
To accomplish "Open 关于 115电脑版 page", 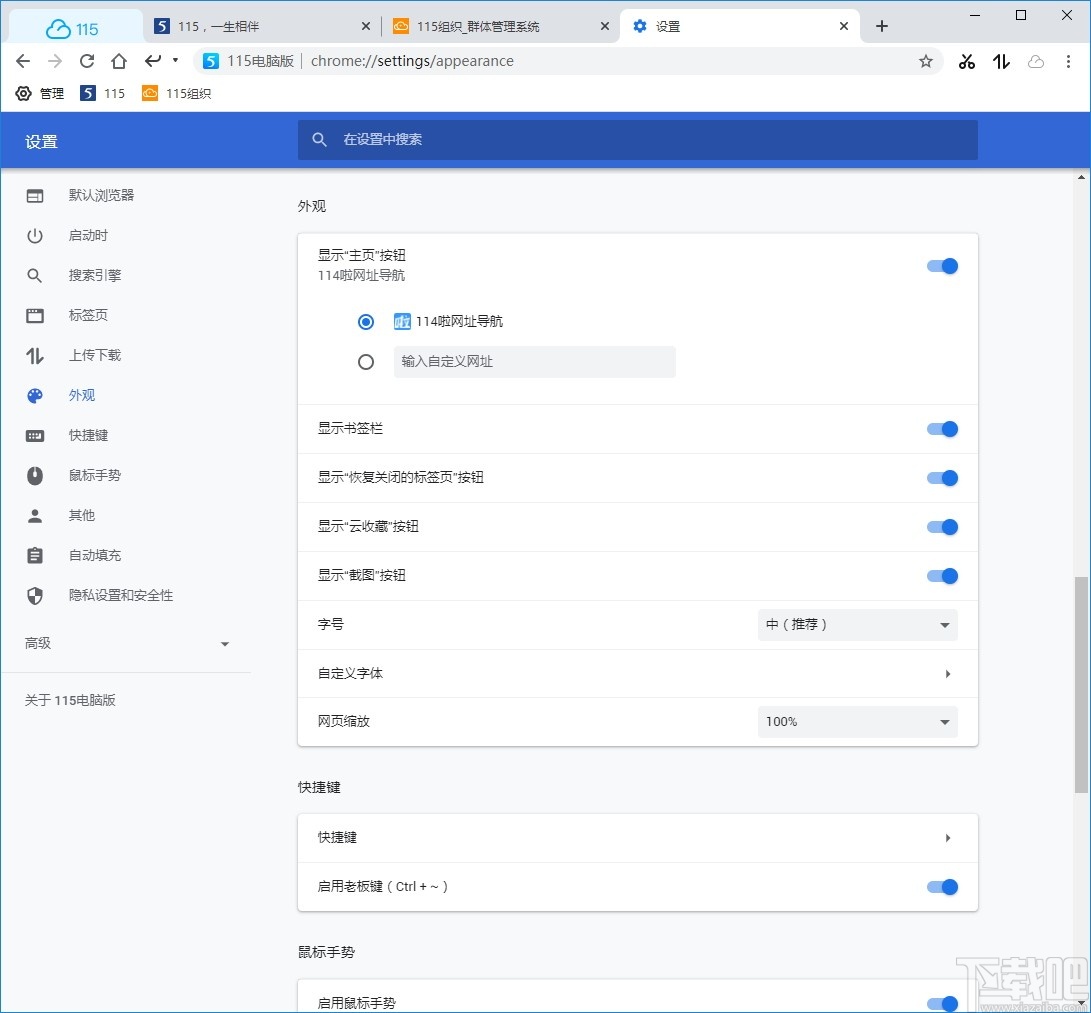I will [x=70, y=700].
